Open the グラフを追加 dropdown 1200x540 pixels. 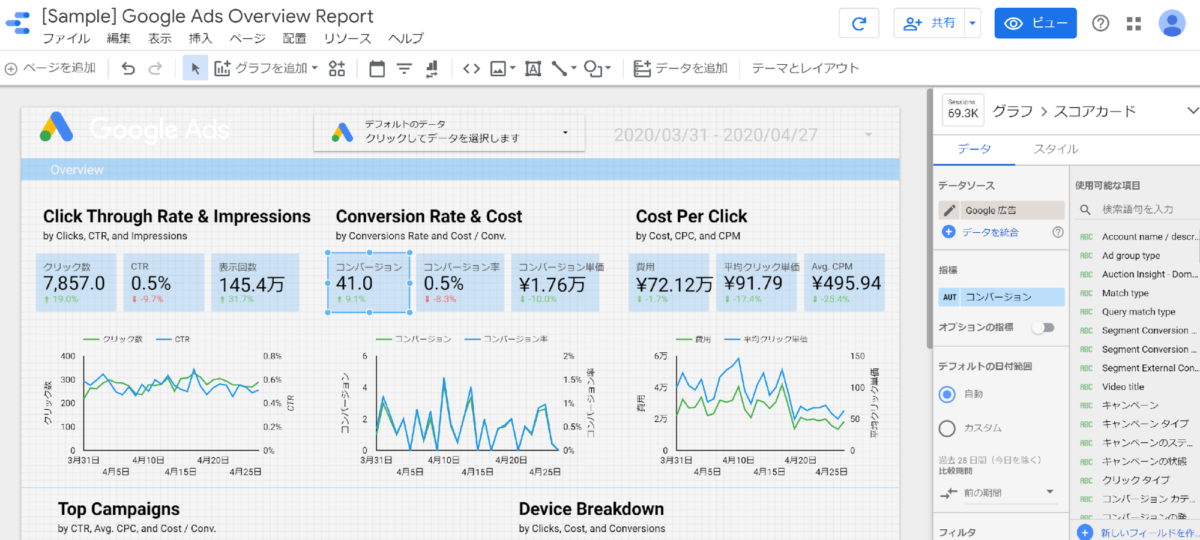click(266, 68)
